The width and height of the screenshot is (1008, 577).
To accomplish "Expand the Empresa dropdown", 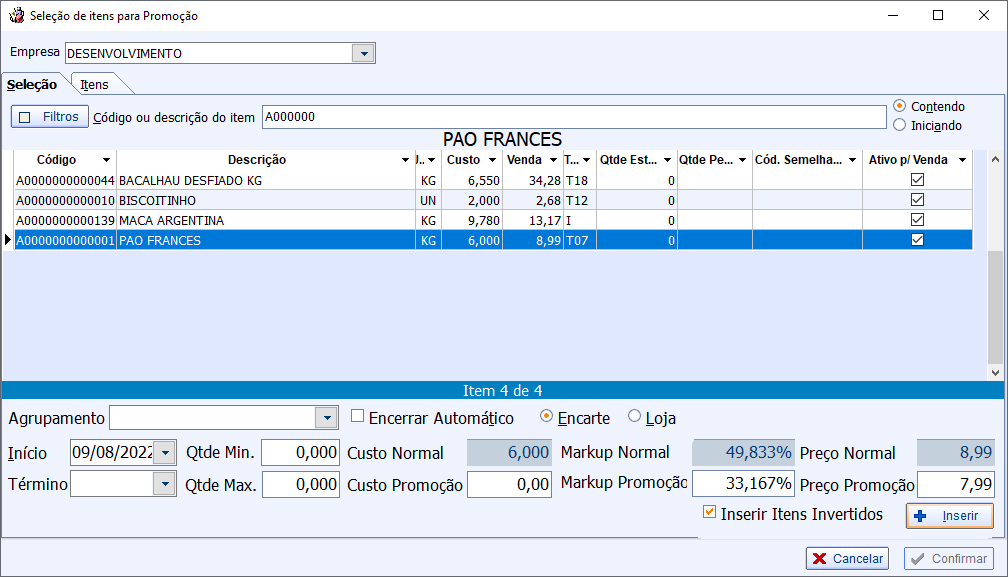I will 364,53.
